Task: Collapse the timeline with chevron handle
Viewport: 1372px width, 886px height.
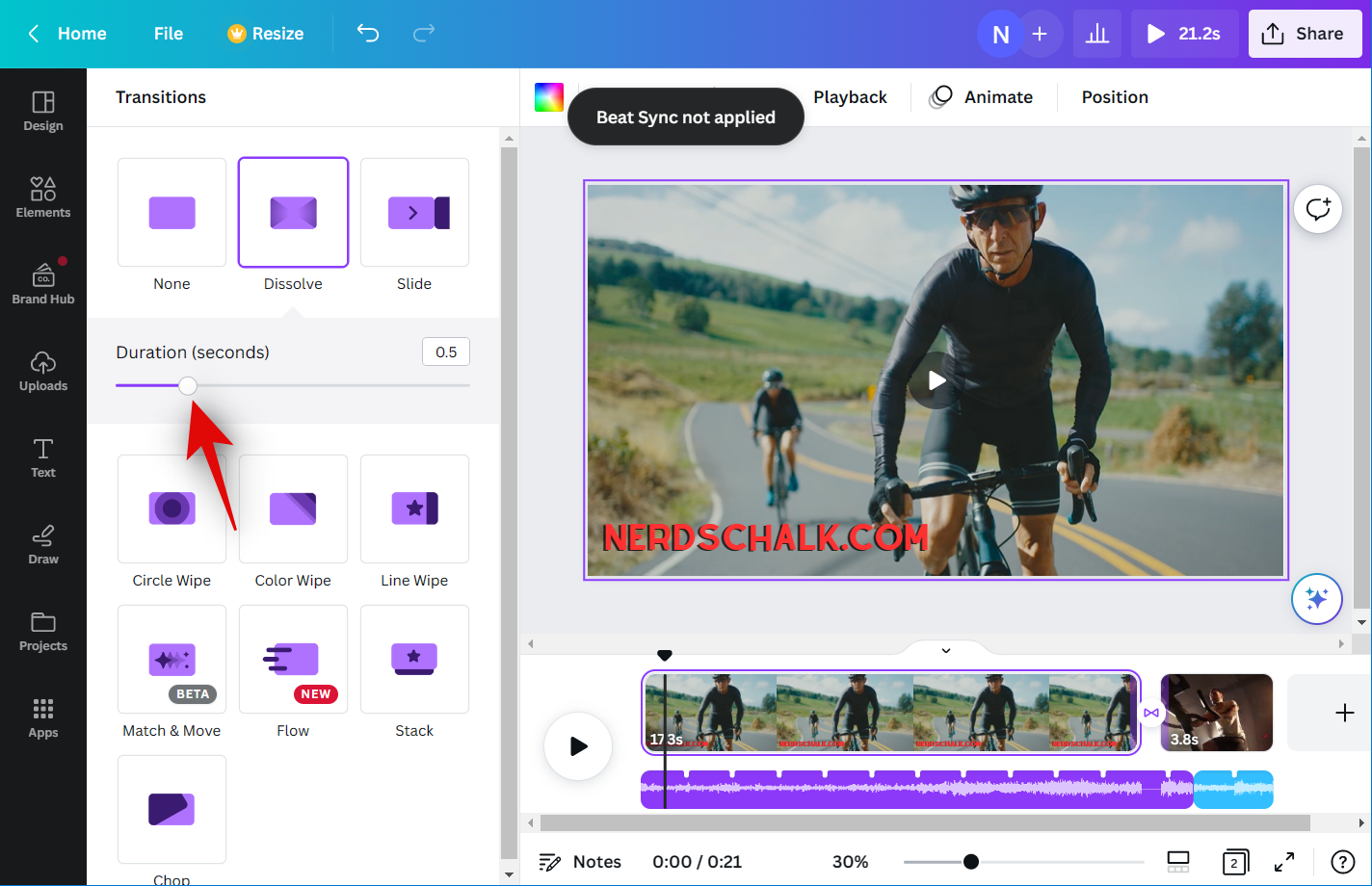Action: (x=946, y=651)
